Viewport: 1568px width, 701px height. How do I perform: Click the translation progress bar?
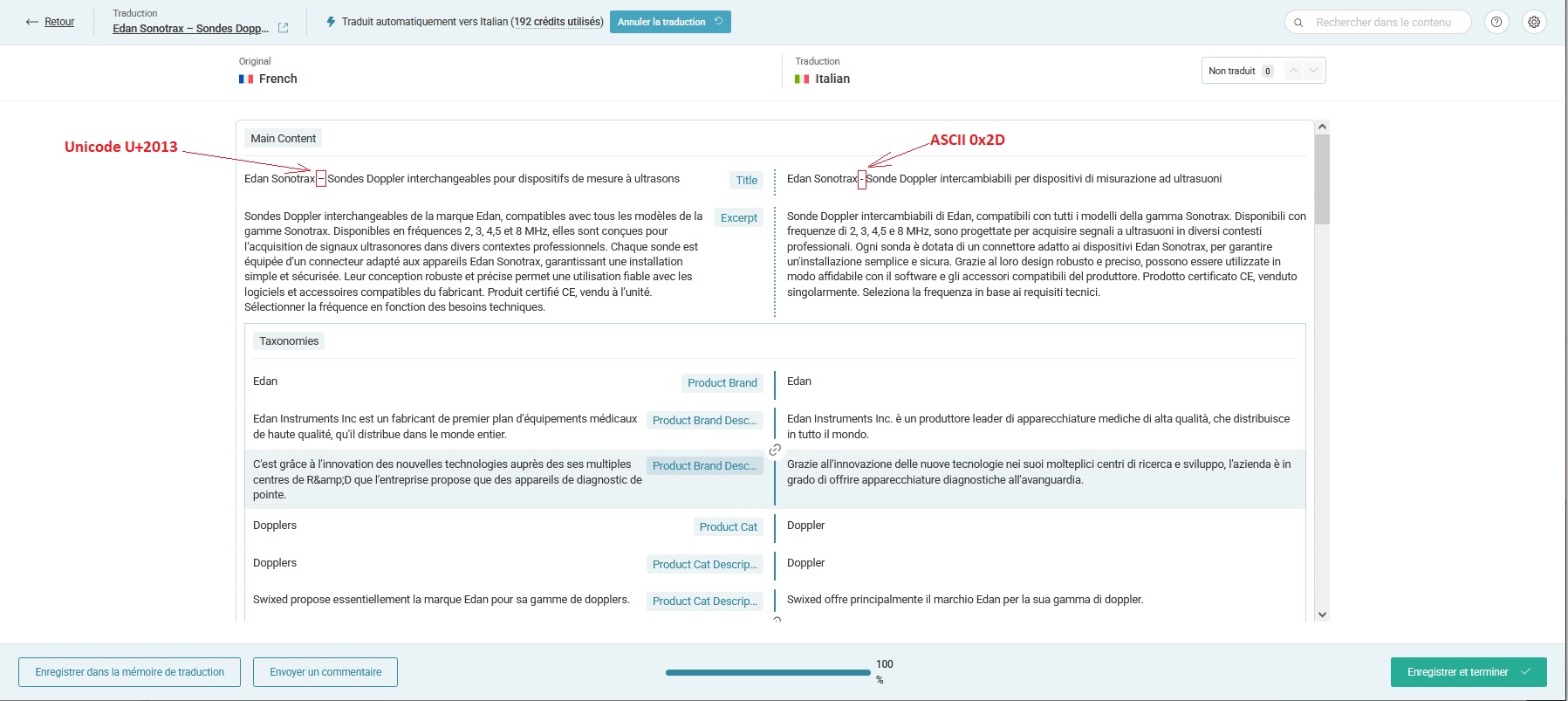pos(768,672)
